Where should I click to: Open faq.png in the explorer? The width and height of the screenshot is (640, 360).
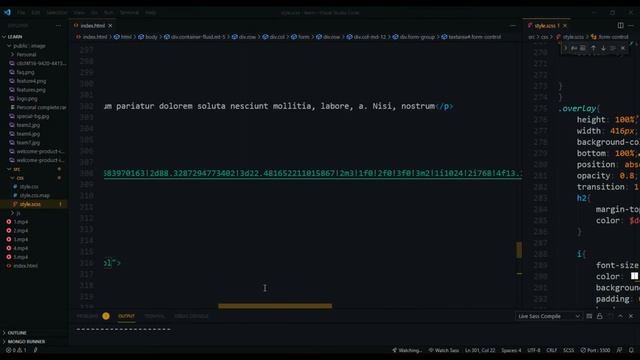(x=25, y=72)
